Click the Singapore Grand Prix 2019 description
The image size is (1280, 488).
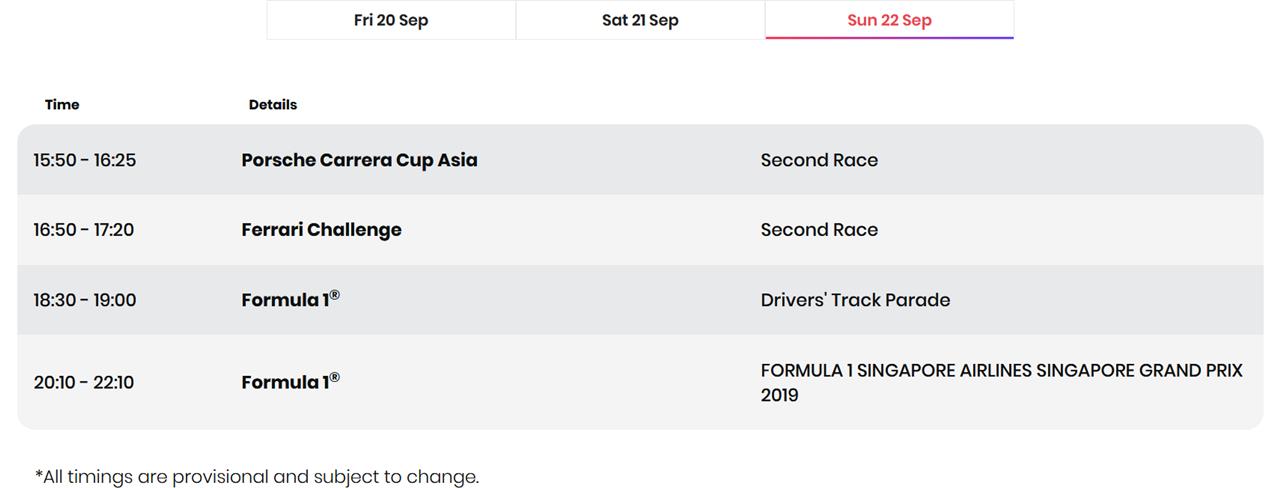tap(1001, 382)
